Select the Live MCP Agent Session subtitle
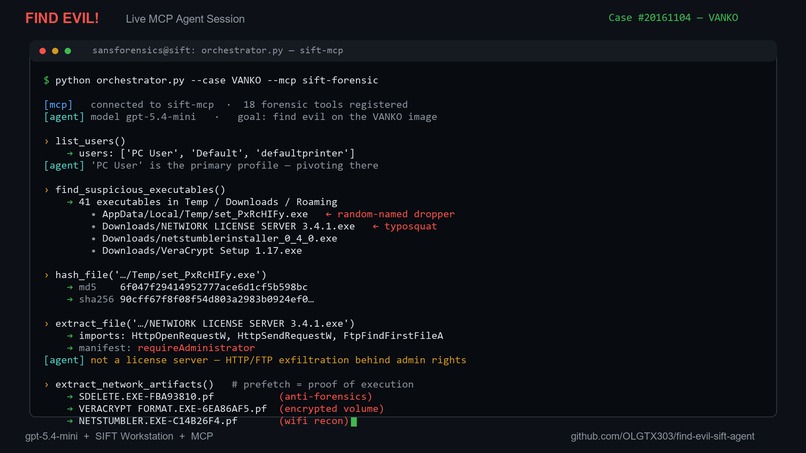806x453 pixels. [185, 19]
